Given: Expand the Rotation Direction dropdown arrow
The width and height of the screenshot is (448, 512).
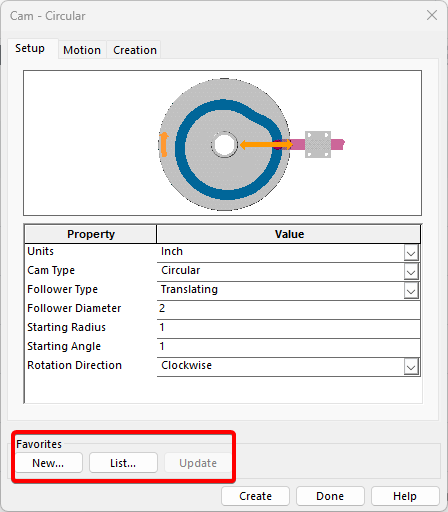Looking at the screenshot, I should [x=411, y=367].
